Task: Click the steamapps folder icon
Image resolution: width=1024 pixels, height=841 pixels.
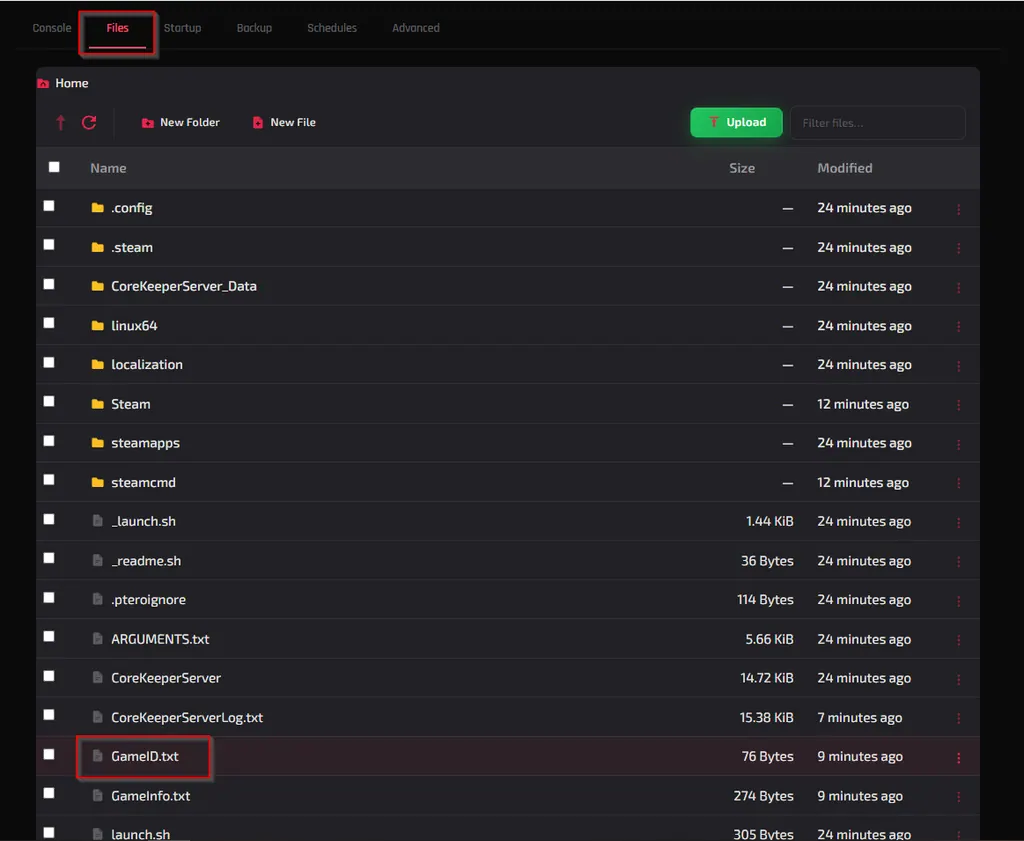Action: 97,443
